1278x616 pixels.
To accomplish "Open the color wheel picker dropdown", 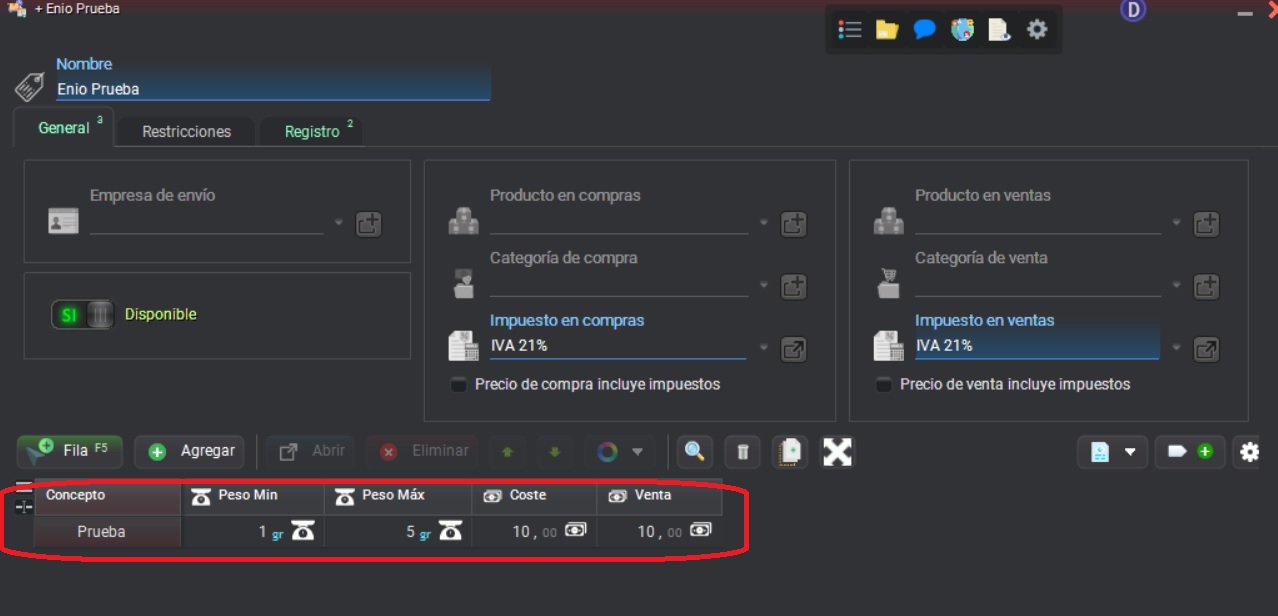I will pyautogui.click(x=620, y=452).
